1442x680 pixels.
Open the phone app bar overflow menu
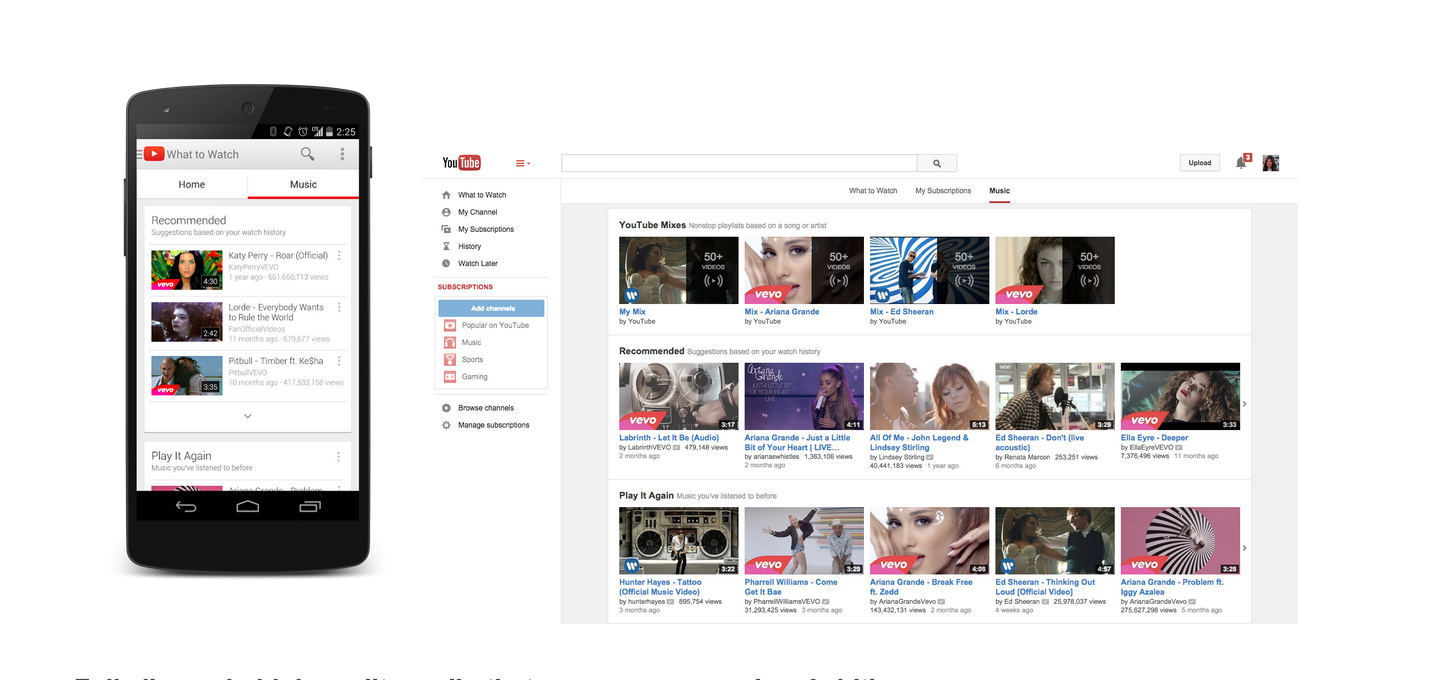coord(342,154)
